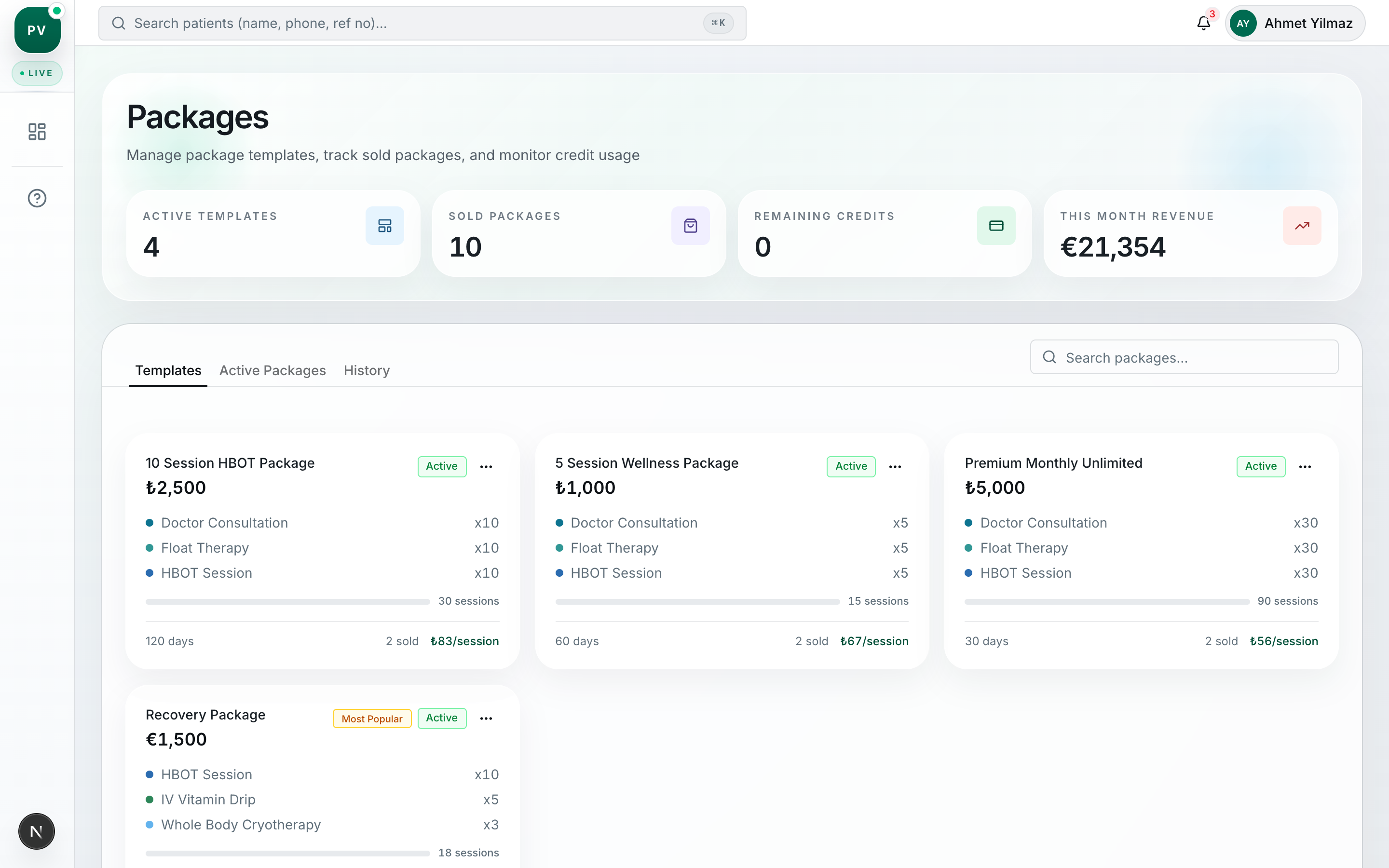Select the Remaining Credits stat card
This screenshot has width=1389, height=868.
[x=885, y=234]
